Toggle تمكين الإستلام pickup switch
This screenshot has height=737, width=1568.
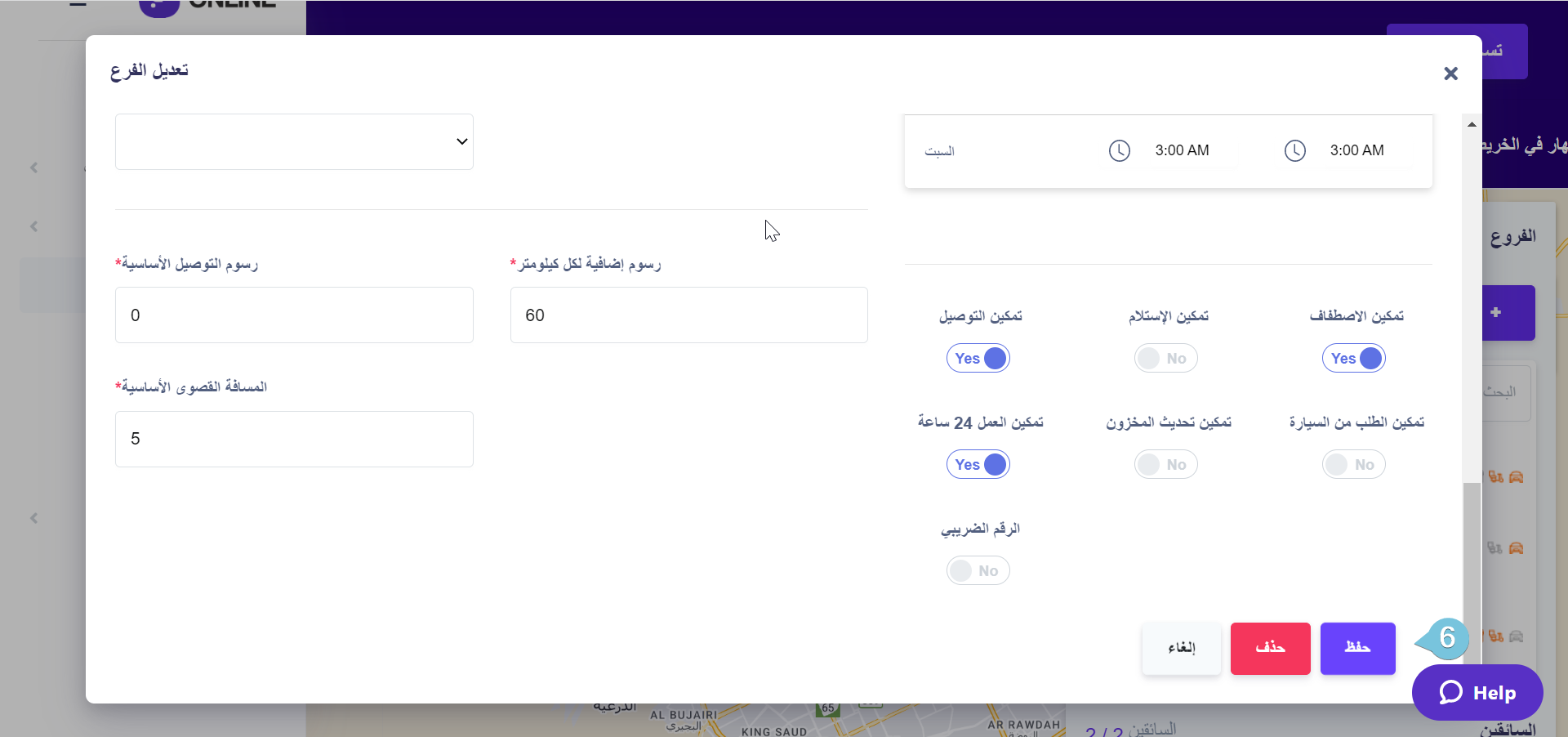point(1166,358)
